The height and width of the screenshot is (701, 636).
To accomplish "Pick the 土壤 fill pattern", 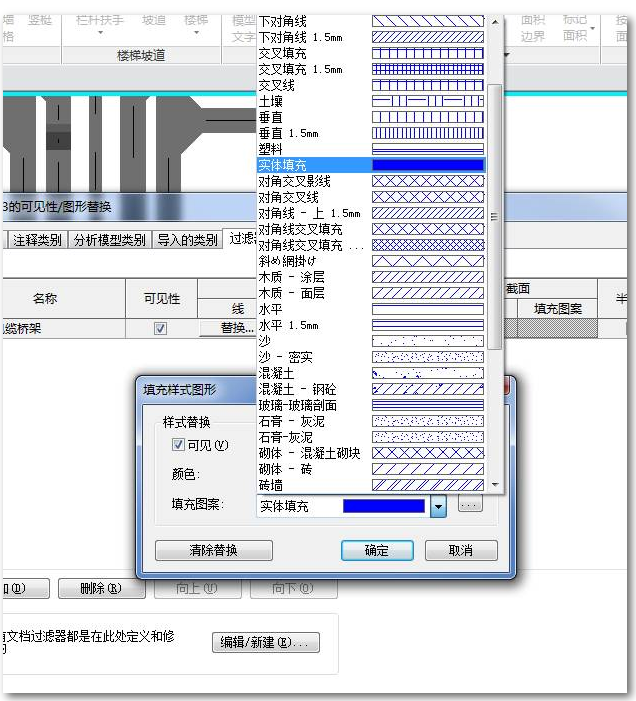I will coord(371,101).
